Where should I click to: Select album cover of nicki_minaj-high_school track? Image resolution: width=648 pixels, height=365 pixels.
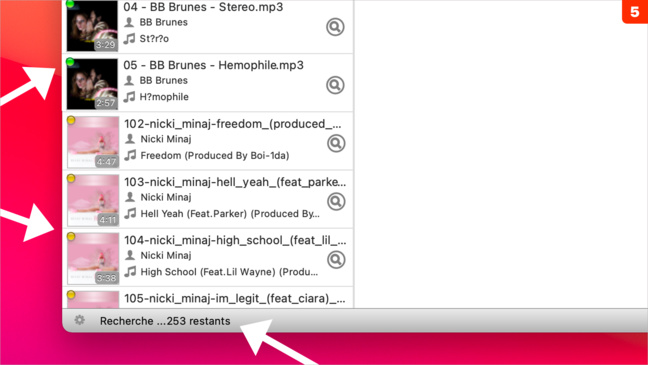pos(93,259)
